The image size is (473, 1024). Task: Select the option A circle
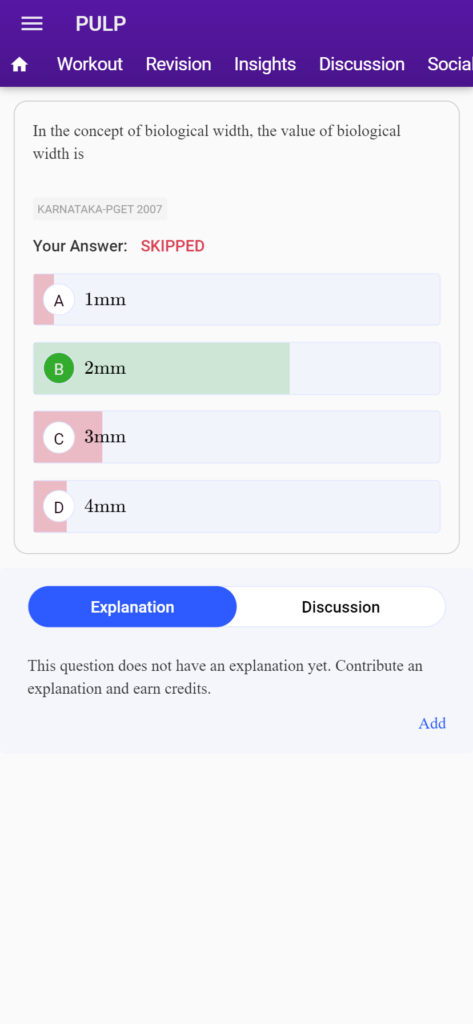point(59,300)
